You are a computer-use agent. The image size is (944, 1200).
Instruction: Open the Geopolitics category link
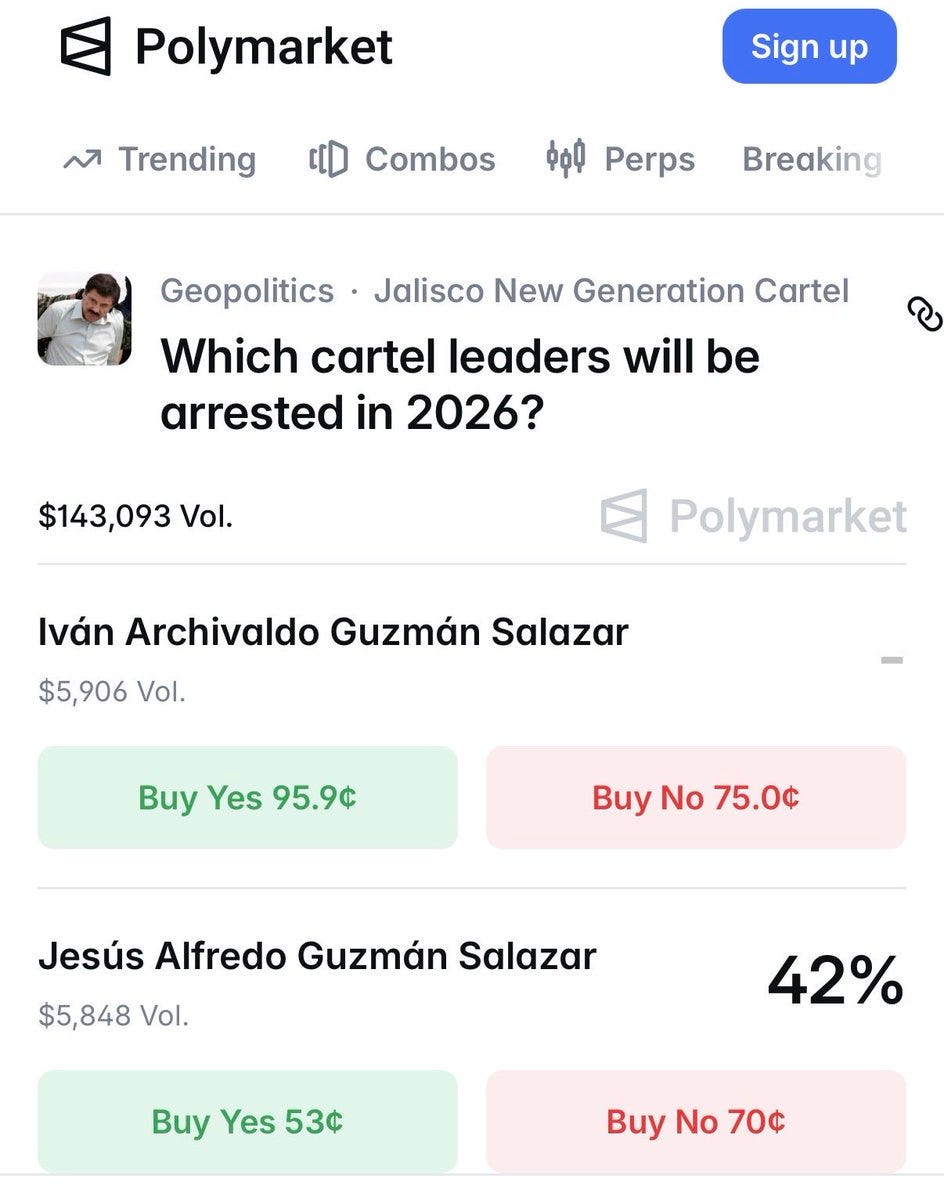247,290
